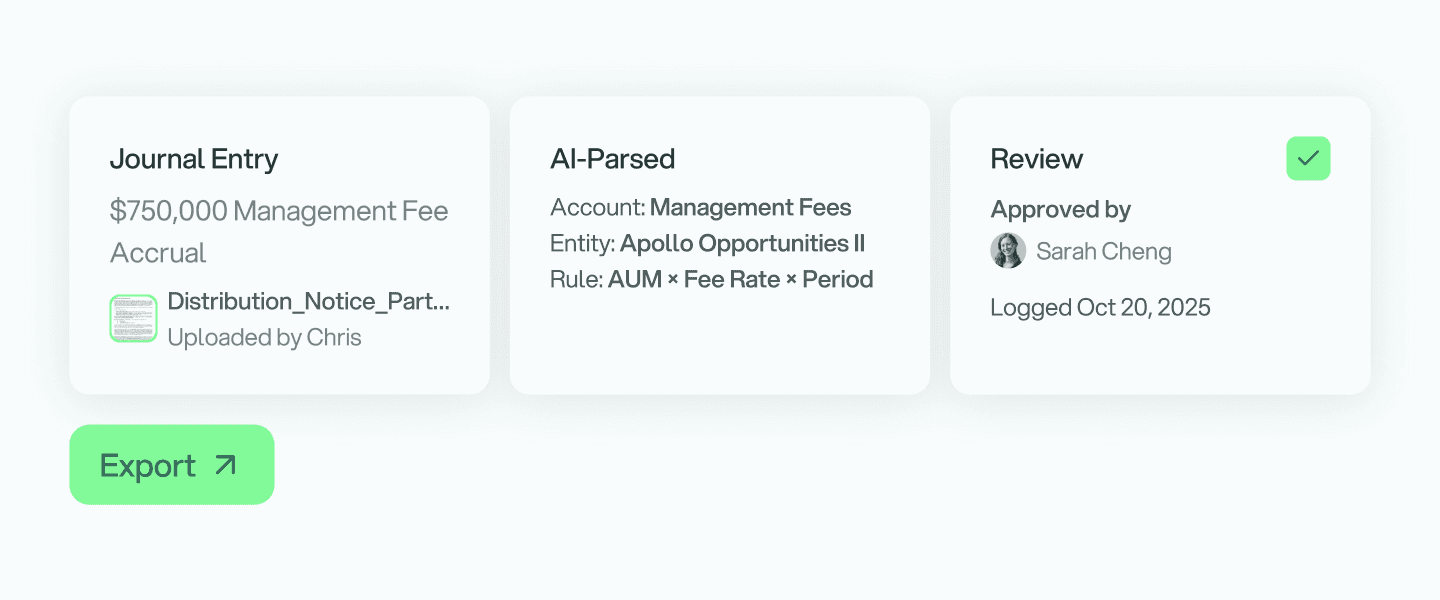Select Sarah Cheng's name
The height and width of the screenshot is (600, 1440).
(x=1104, y=251)
